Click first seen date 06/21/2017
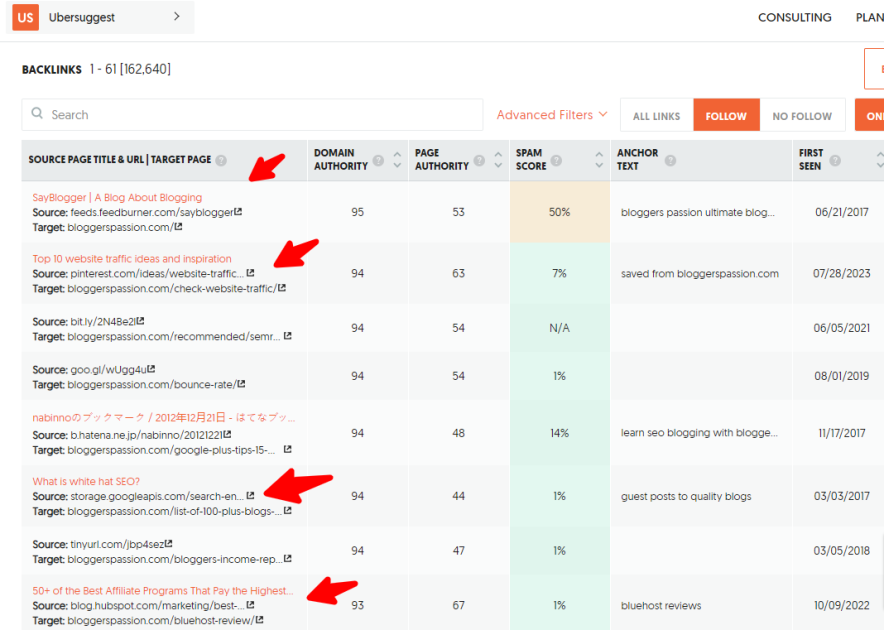Image resolution: width=884 pixels, height=630 pixels. click(x=842, y=212)
